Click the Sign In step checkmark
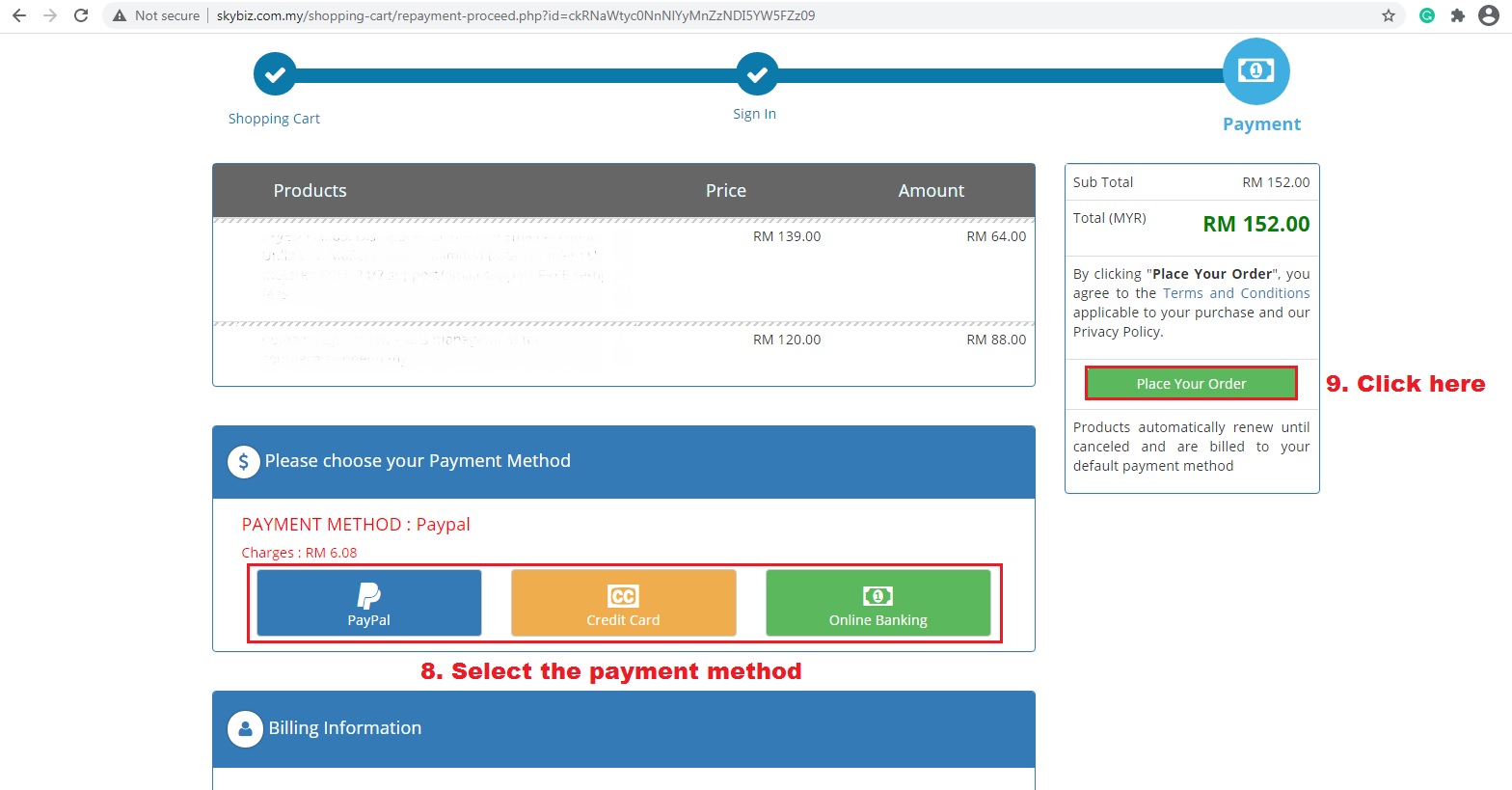The height and width of the screenshot is (790, 1512). coord(757,74)
